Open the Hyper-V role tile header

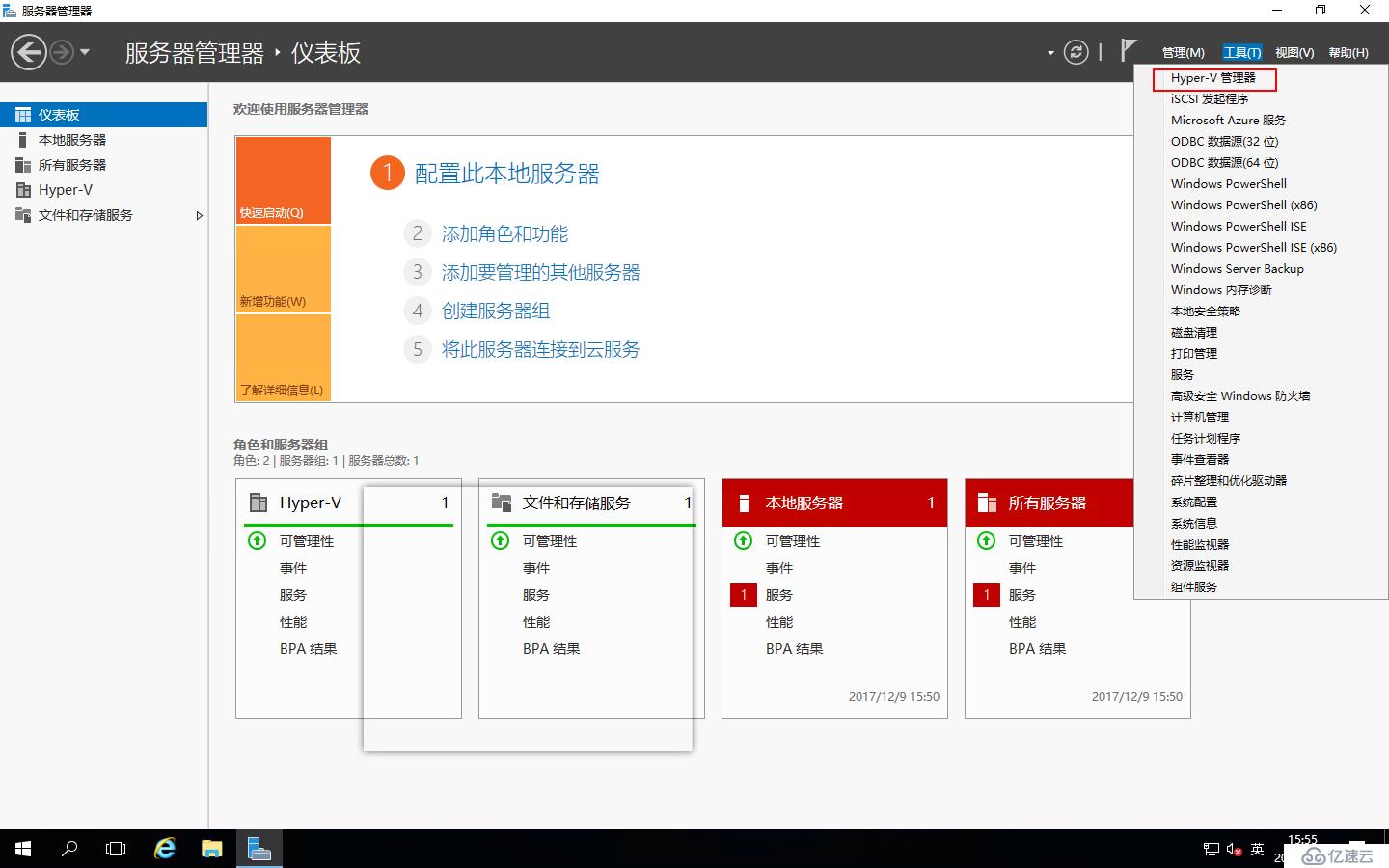coord(348,502)
